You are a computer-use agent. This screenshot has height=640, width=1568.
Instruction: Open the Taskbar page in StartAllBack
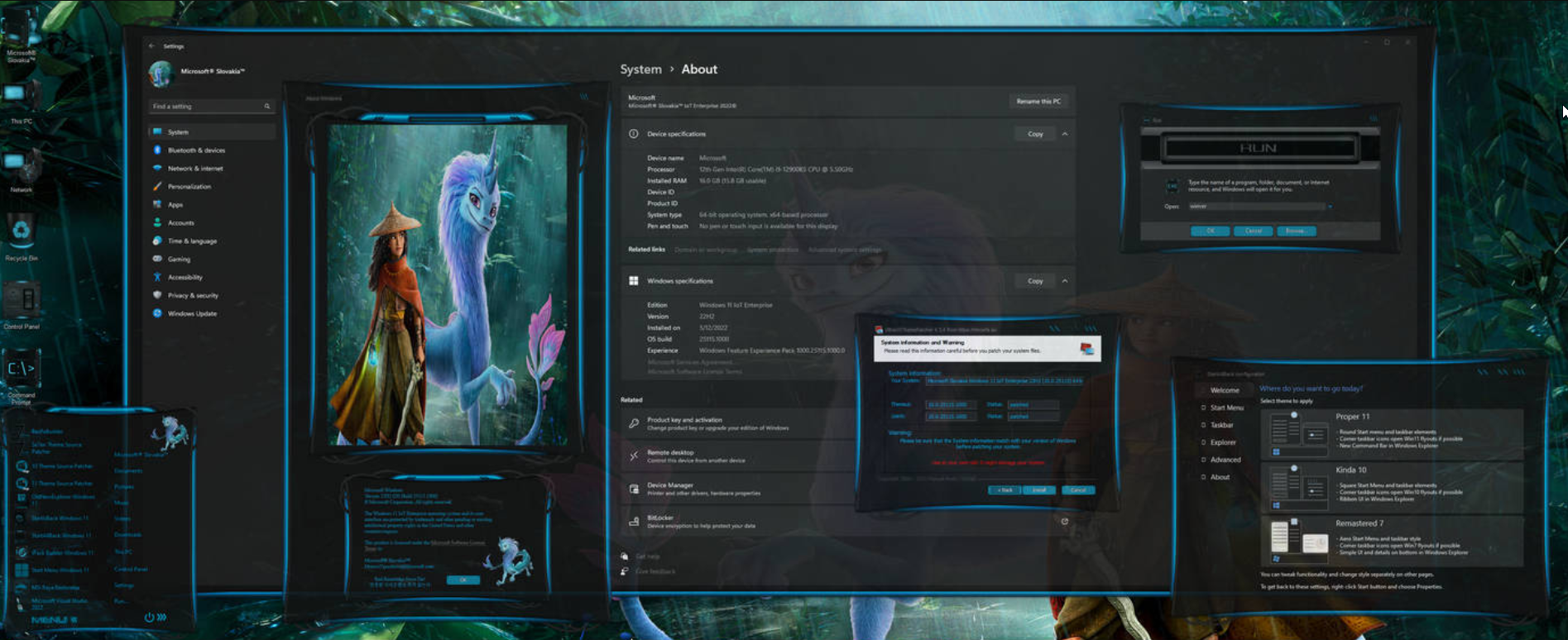click(1222, 425)
